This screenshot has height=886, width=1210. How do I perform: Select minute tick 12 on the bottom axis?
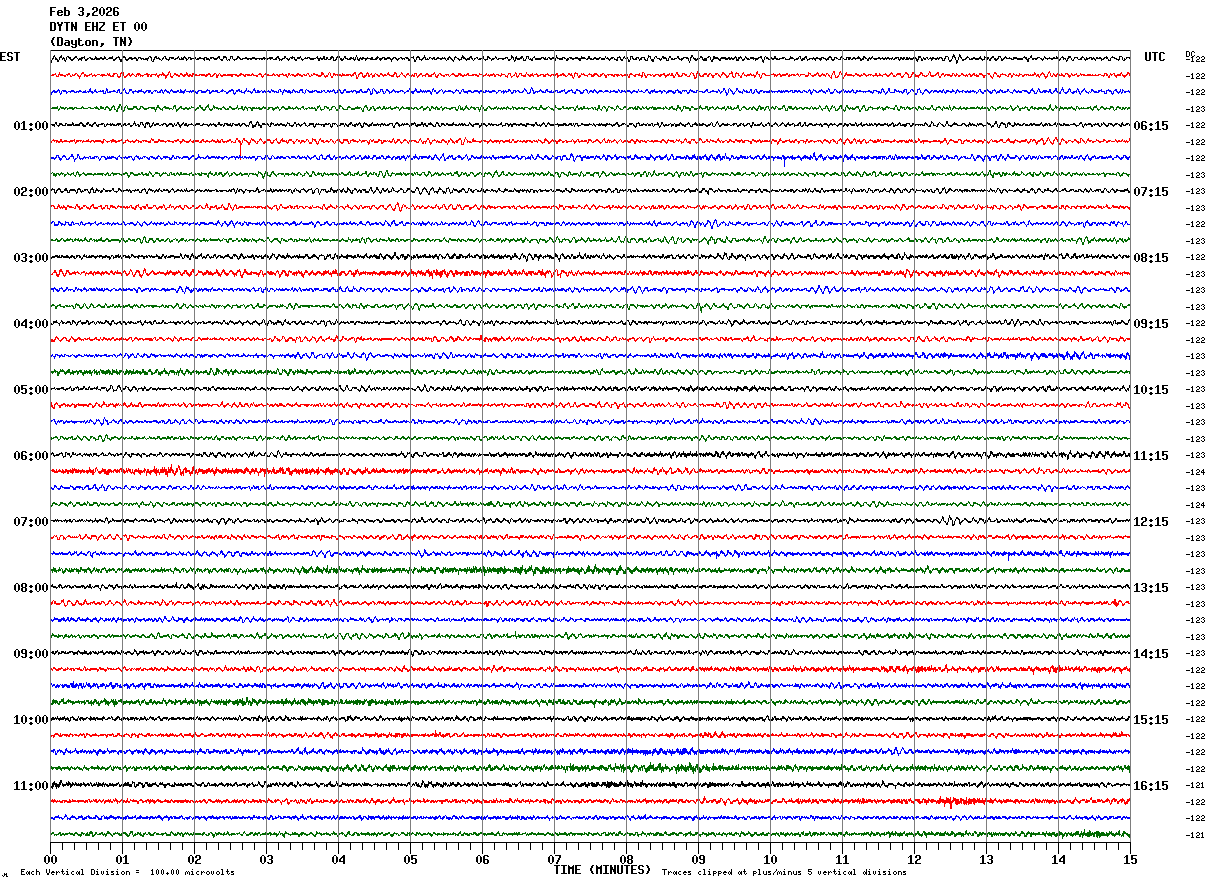pos(914,859)
